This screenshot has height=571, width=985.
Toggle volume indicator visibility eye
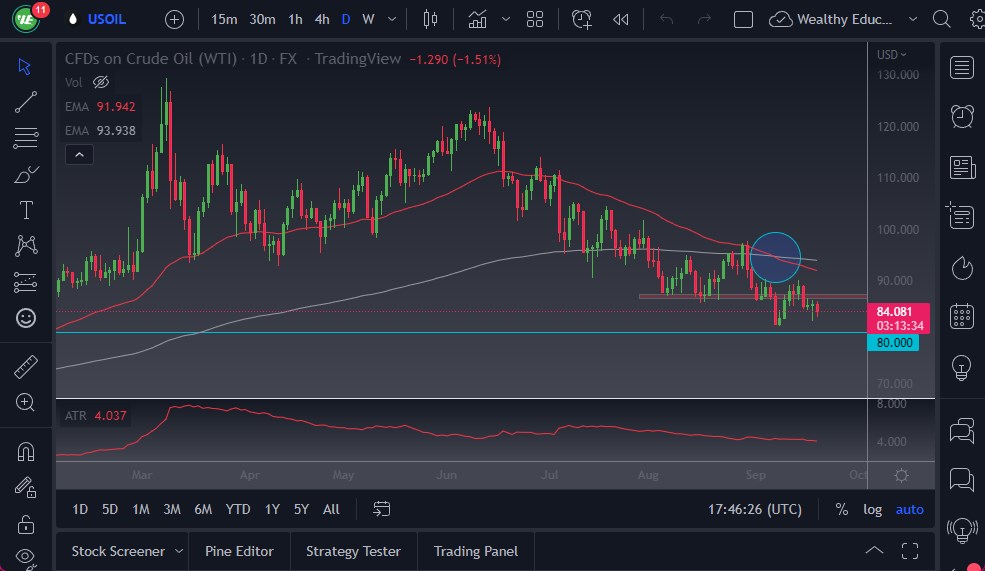(x=100, y=82)
